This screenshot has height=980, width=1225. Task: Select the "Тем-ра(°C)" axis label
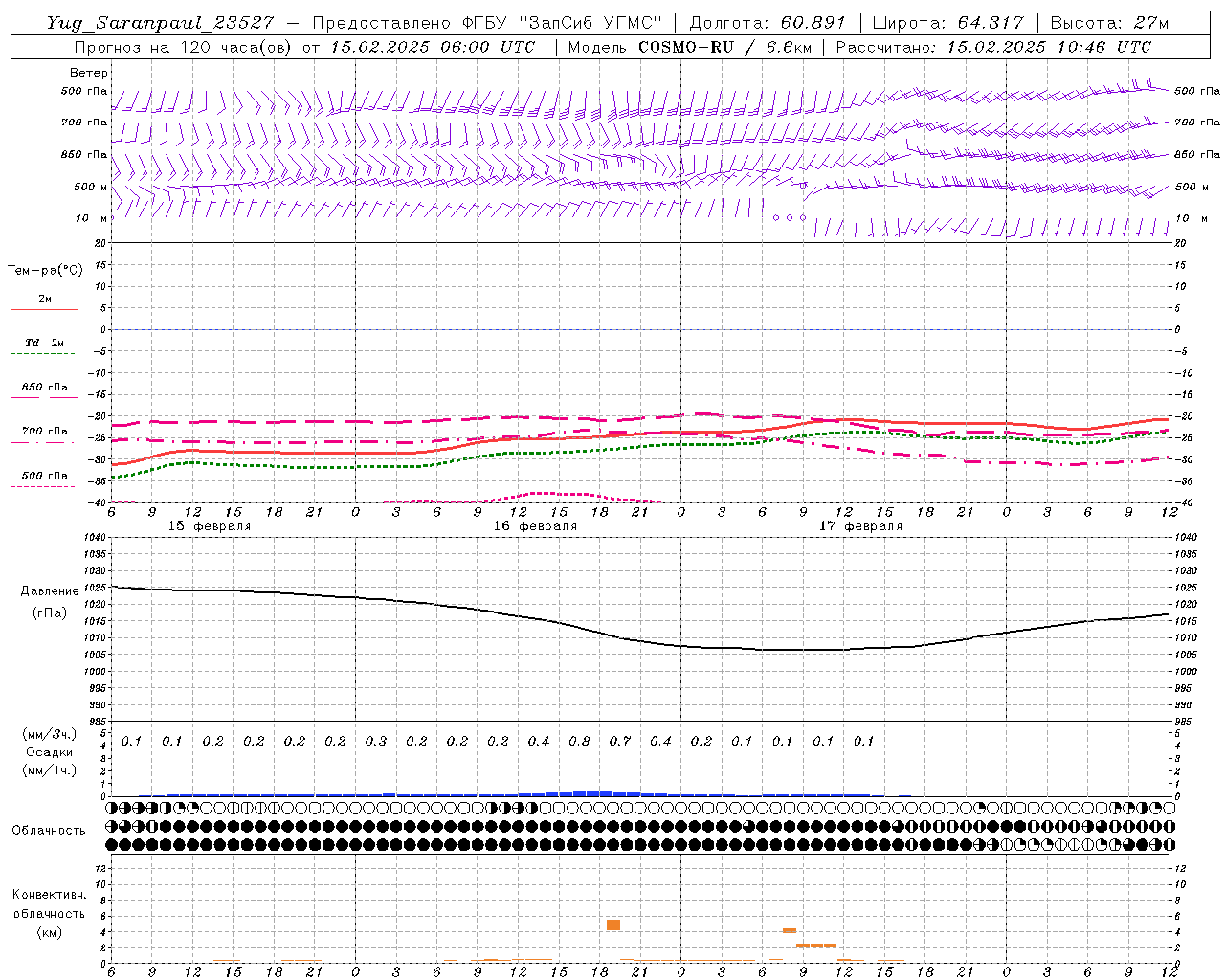coord(45,271)
